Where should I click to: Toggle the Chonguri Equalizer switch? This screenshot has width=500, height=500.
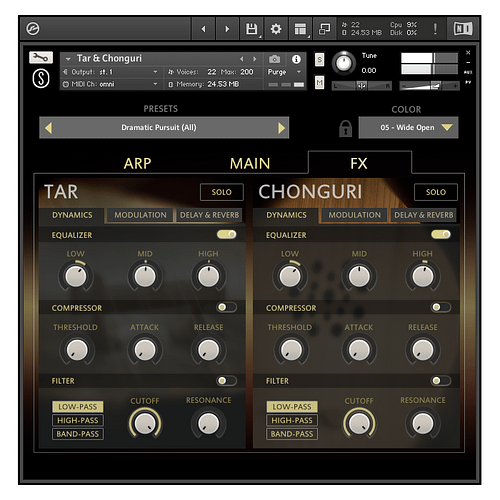pyautogui.click(x=441, y=234)
